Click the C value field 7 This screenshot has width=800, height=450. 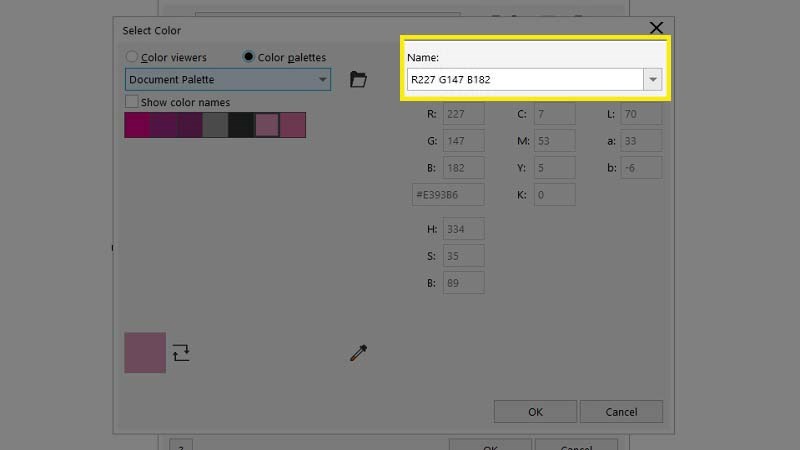tap(555, 114)
